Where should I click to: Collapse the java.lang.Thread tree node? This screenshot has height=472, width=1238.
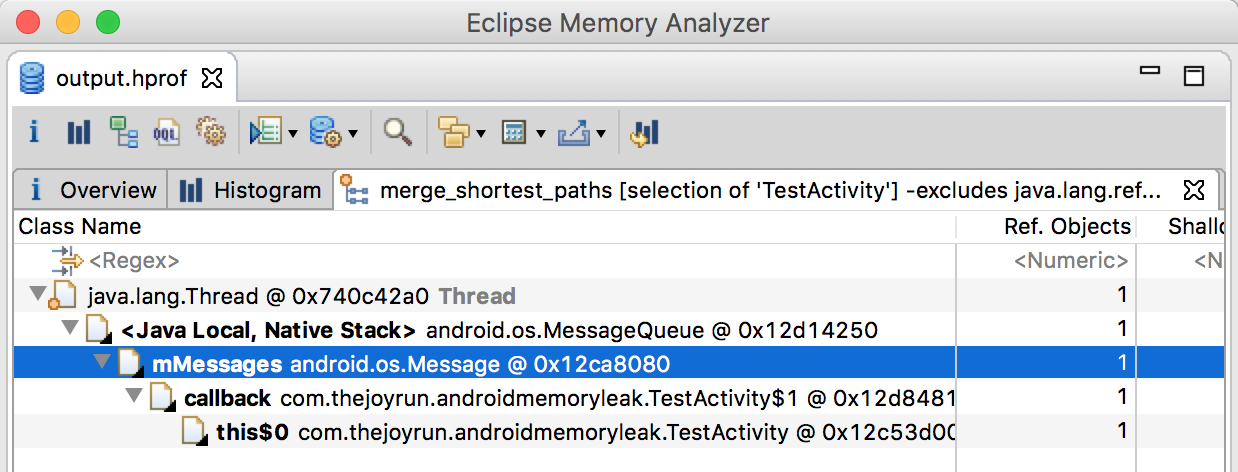pyautogui.click(x=38, y=295)
